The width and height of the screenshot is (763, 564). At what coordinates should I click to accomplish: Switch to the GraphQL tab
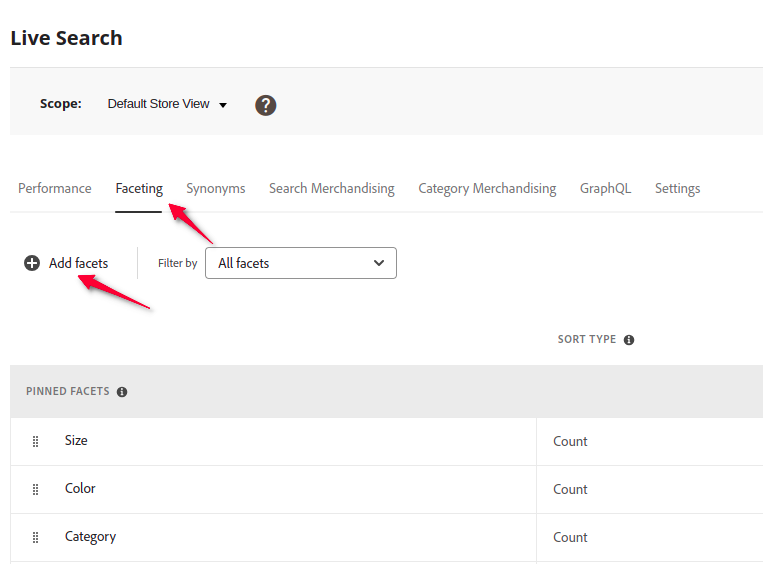tap(605, 188)
